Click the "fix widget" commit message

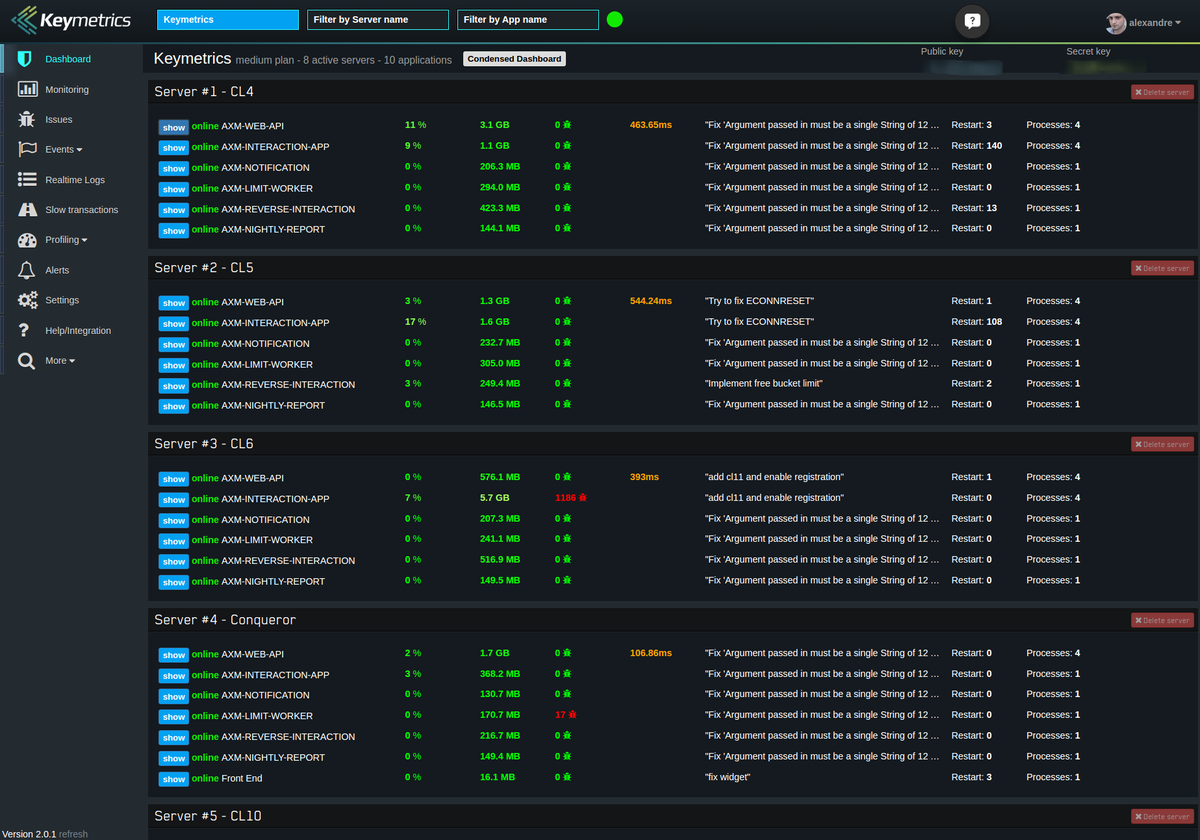729,777
